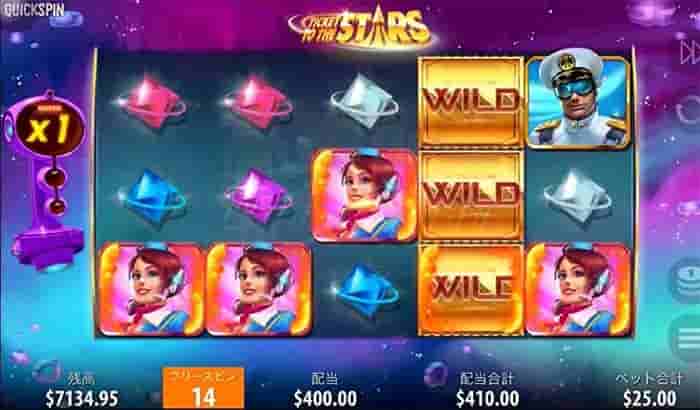This screenshot has width=700, height=410.
Task: Click the bottom WILD symbol
Action: (x=471, y=289)
